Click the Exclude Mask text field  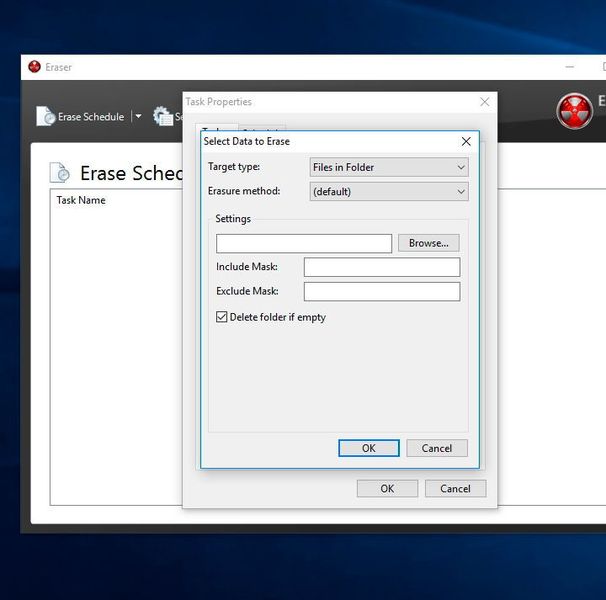click(x=382, y=291)
